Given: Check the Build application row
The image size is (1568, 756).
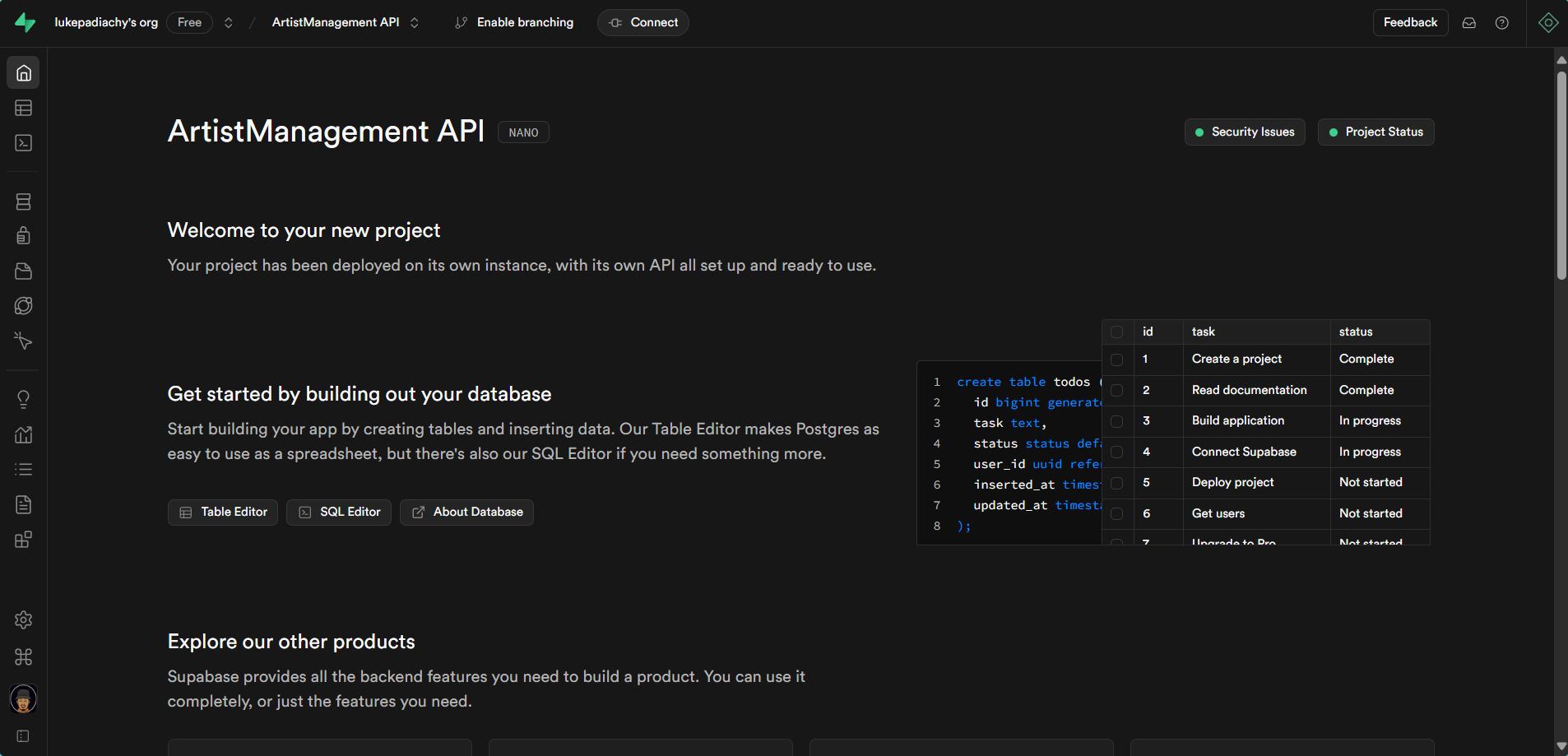Looking at the screenshot, I should point(1117,421).
